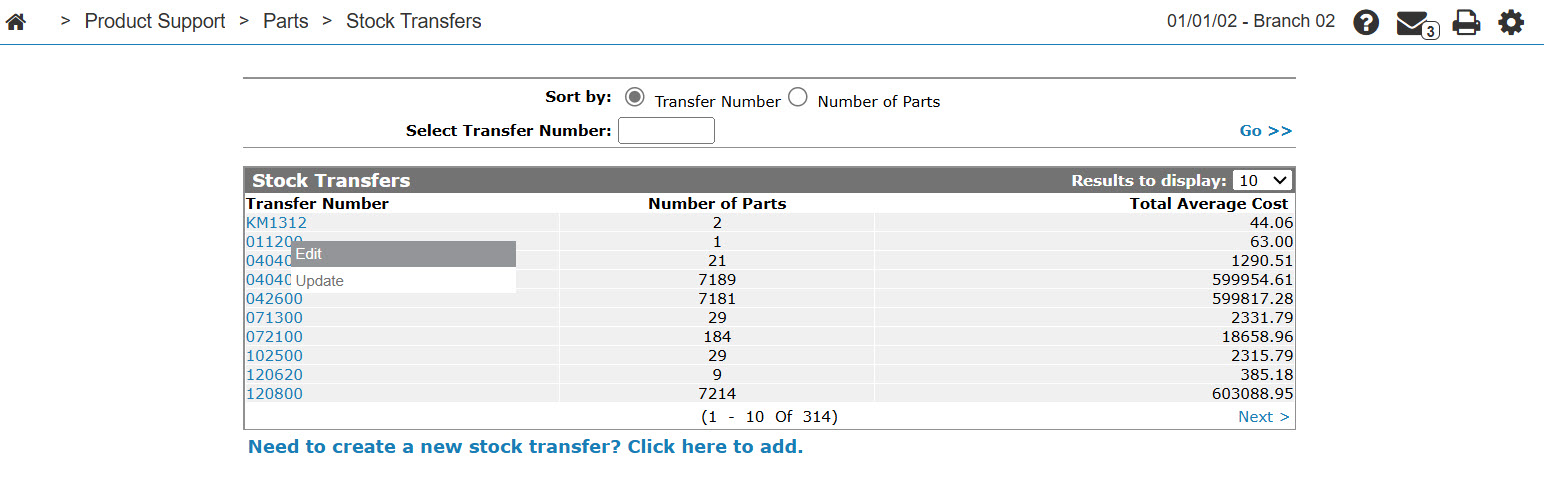Open transfer KM1312
Screen dimensions: 1544x480
(x=276, y=223)
